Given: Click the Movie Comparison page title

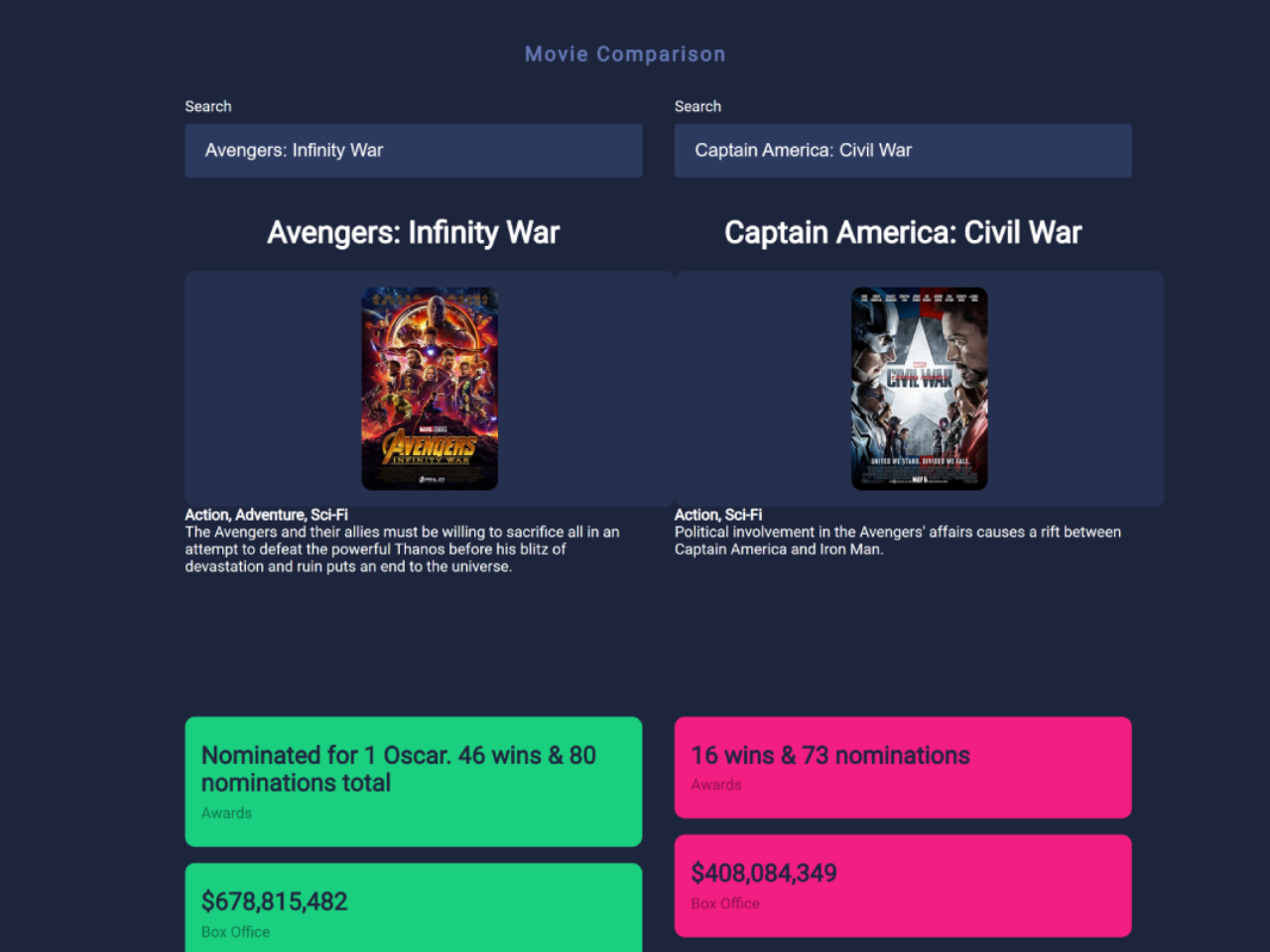Looking at the screenshot, I should tap(625, 55).
